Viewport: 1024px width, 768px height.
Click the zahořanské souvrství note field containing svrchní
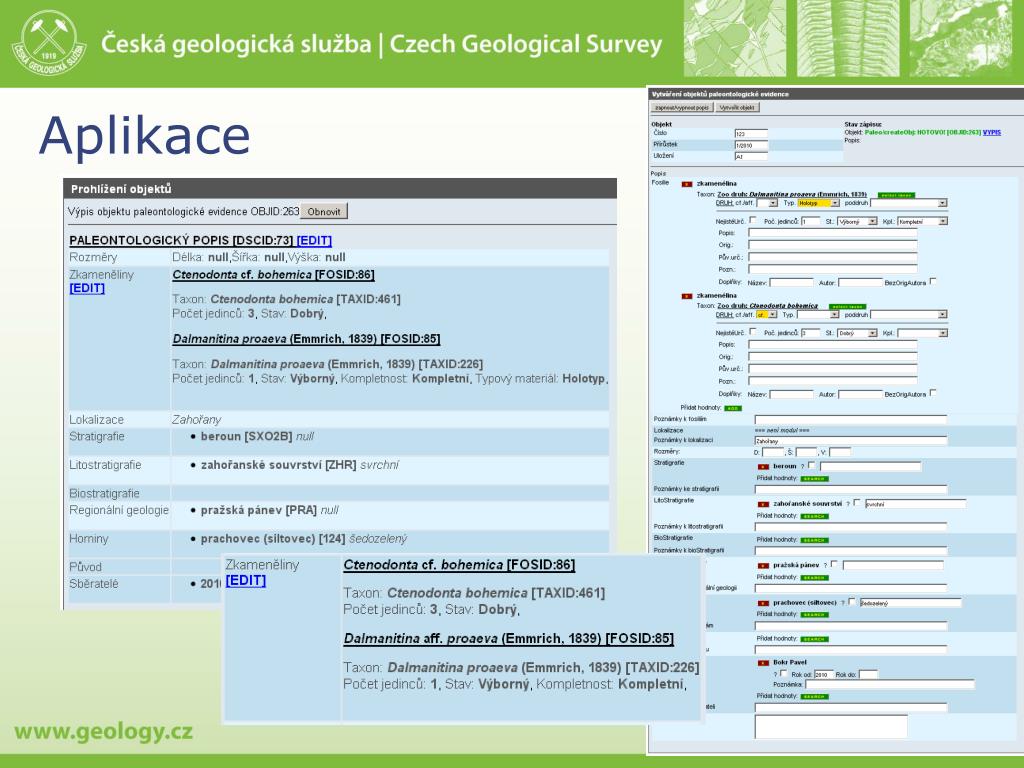click(x=916, y=504)
